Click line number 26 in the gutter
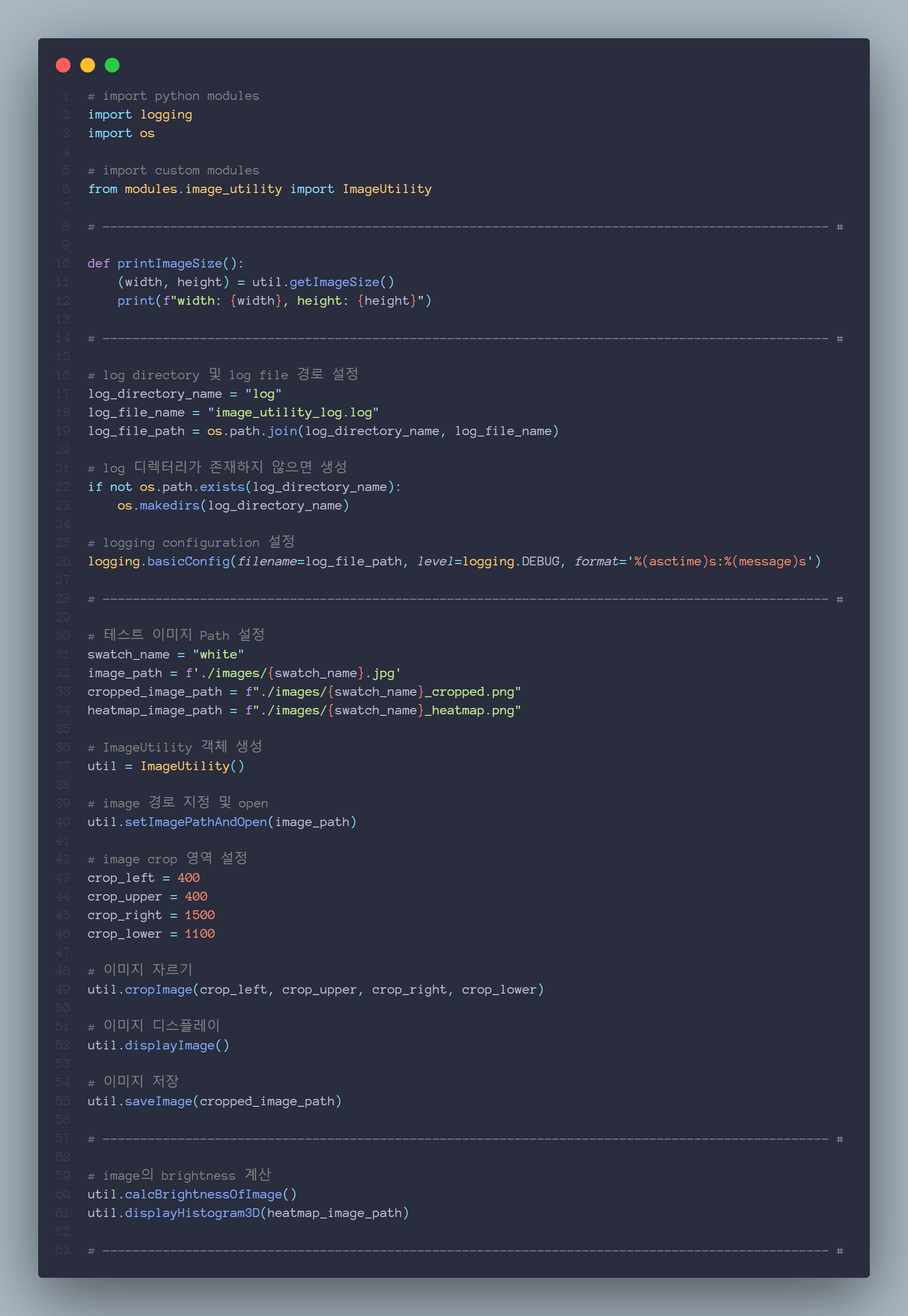The height and width of the screenshot is (1316, 908). click(63, 561)
